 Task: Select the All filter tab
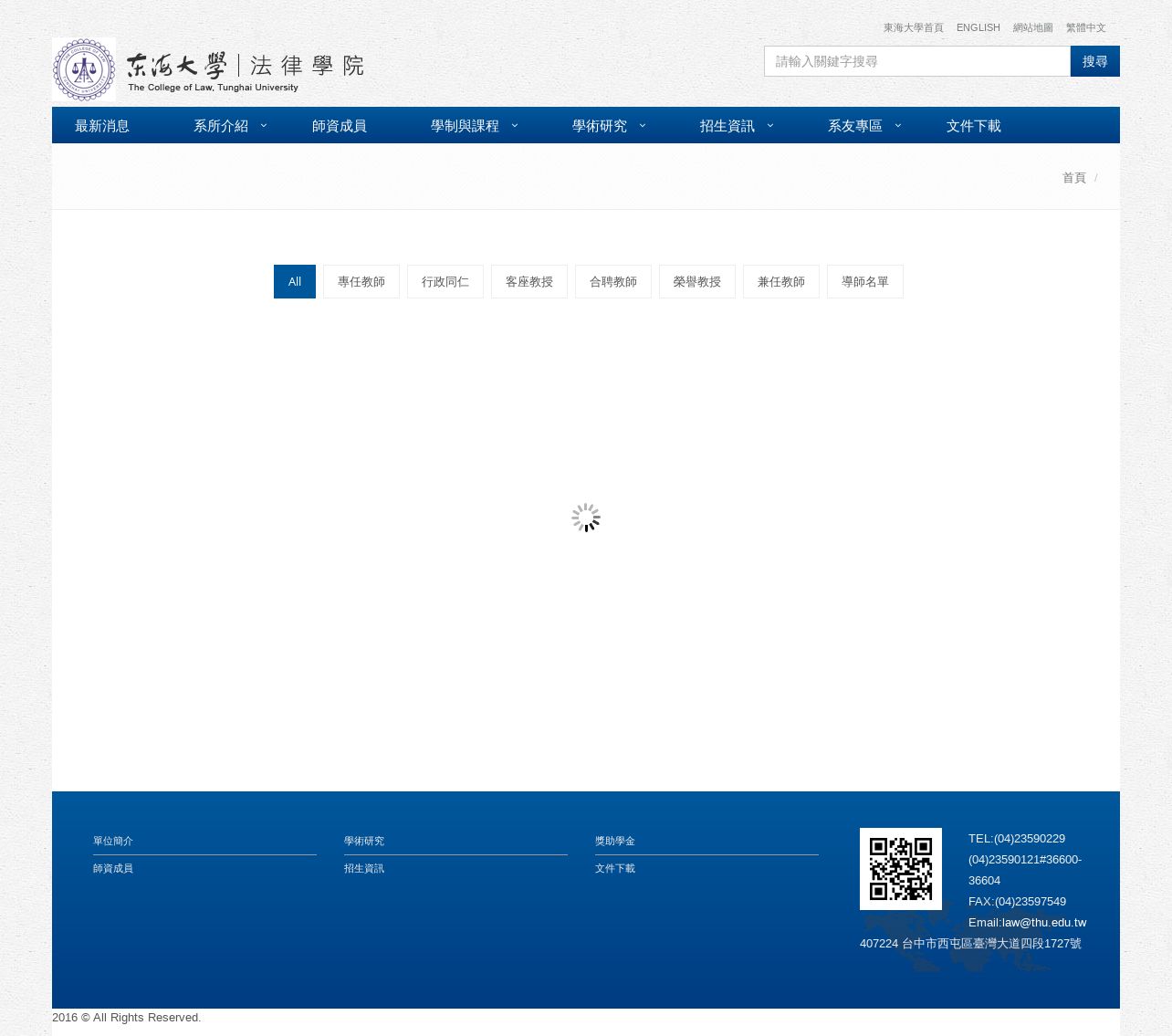[x=295, y=282]
